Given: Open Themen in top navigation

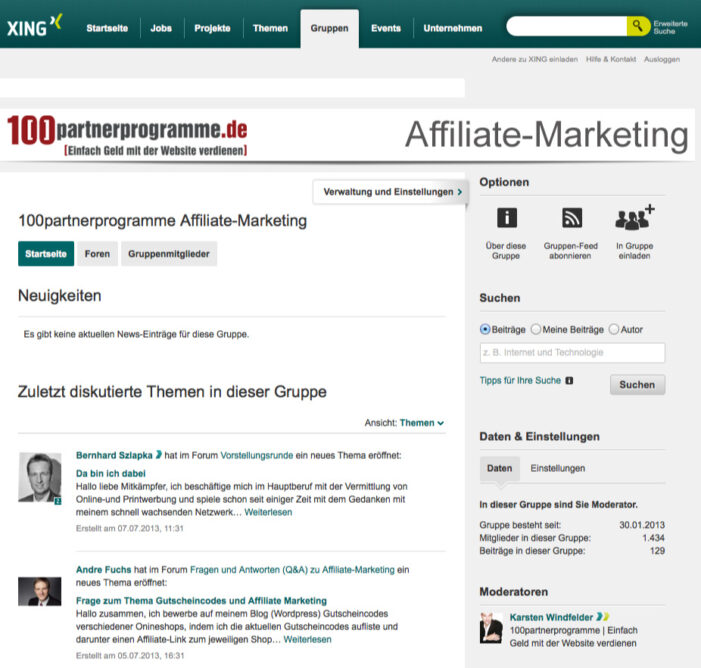Looking at the screenshot, I should pyautogui.click(x=270, y=28).
